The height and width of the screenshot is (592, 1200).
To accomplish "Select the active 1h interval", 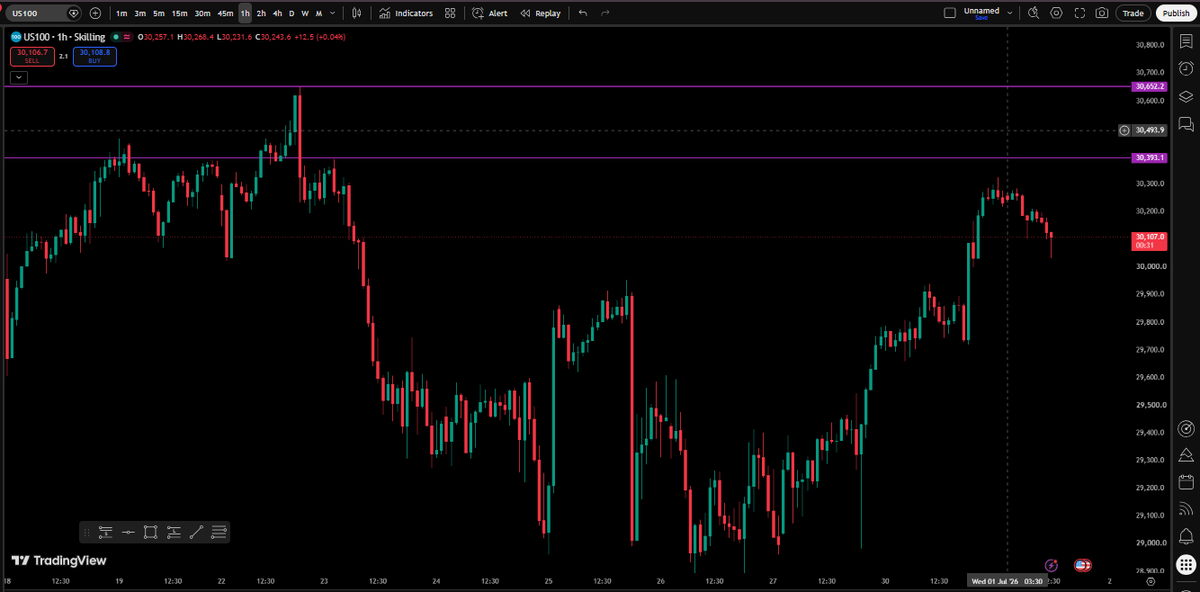I will (245, 13).
